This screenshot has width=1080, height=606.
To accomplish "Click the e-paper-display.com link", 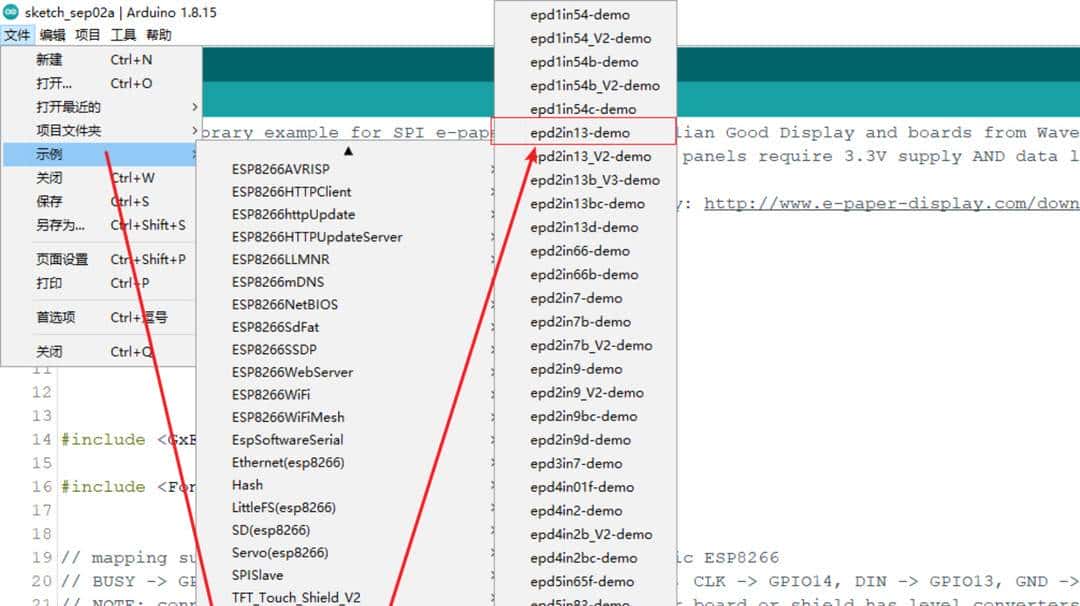I will 890,203.
